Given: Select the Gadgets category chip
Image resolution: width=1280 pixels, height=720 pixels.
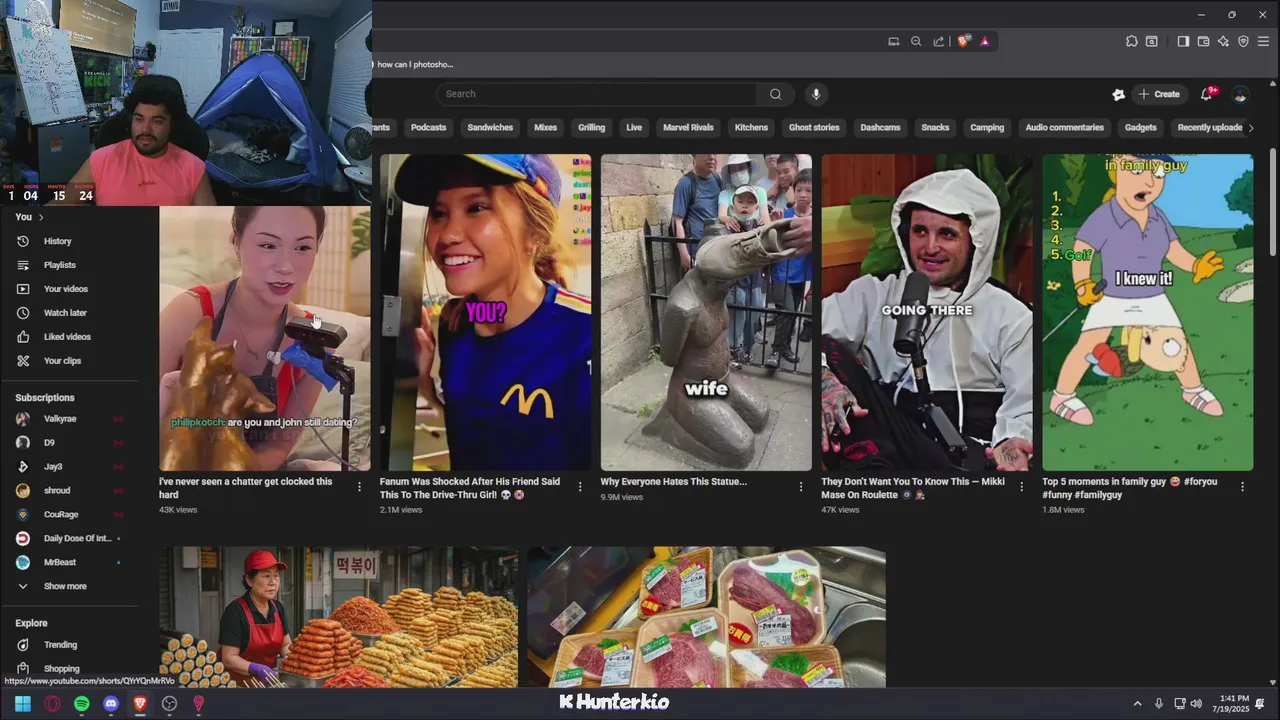Looking at the screenshot, I should point(1140,127).
